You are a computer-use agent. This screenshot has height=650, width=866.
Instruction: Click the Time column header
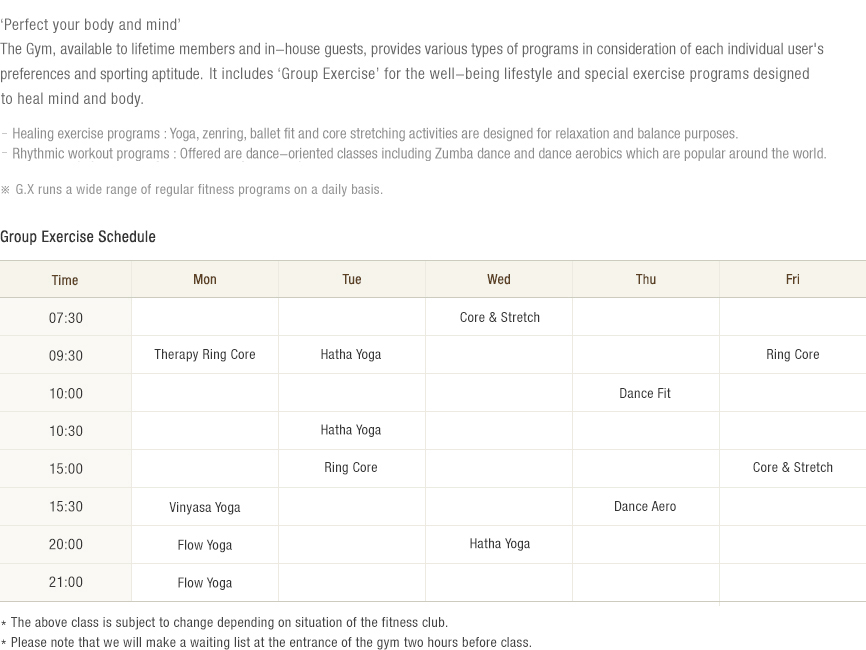point(65,281)
